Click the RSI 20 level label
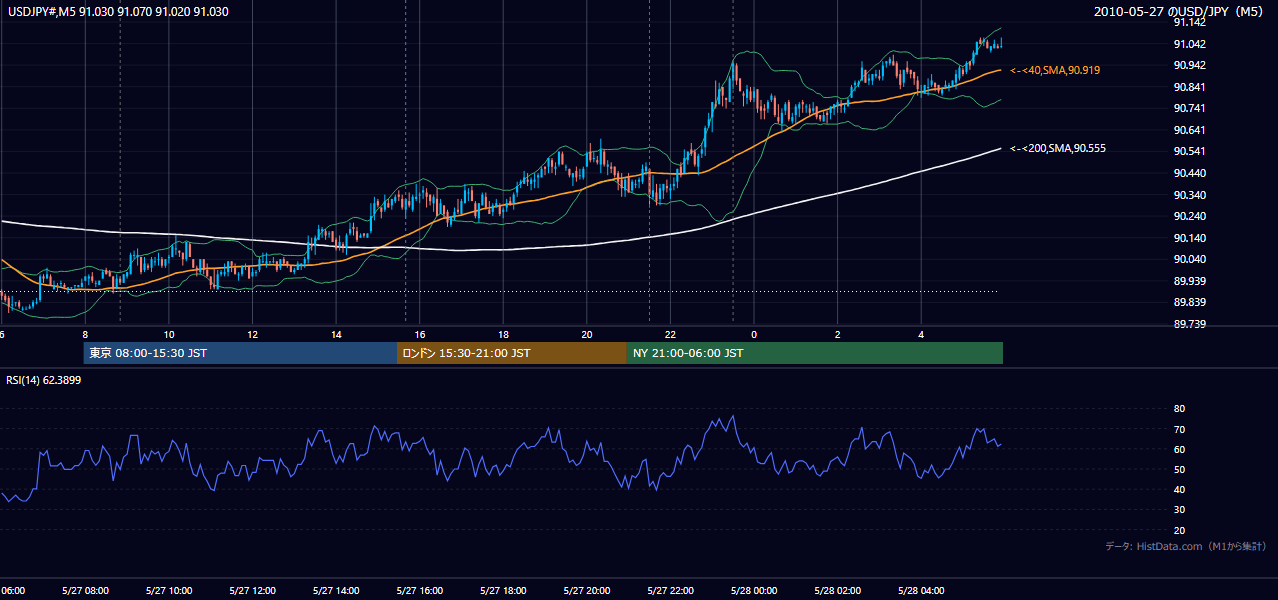Image resolution: width=1278 pixels, height=600 pixels. click(x=1179, y=530)
